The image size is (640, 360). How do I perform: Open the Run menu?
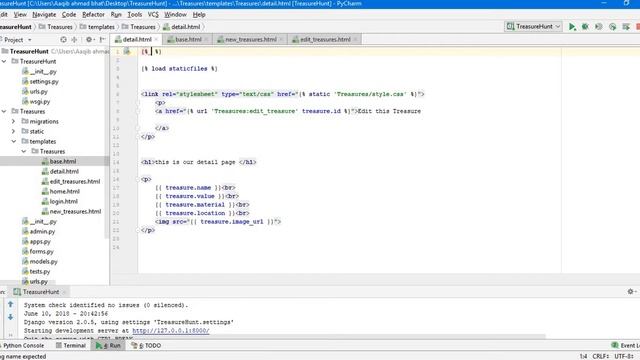pos(116,14)
